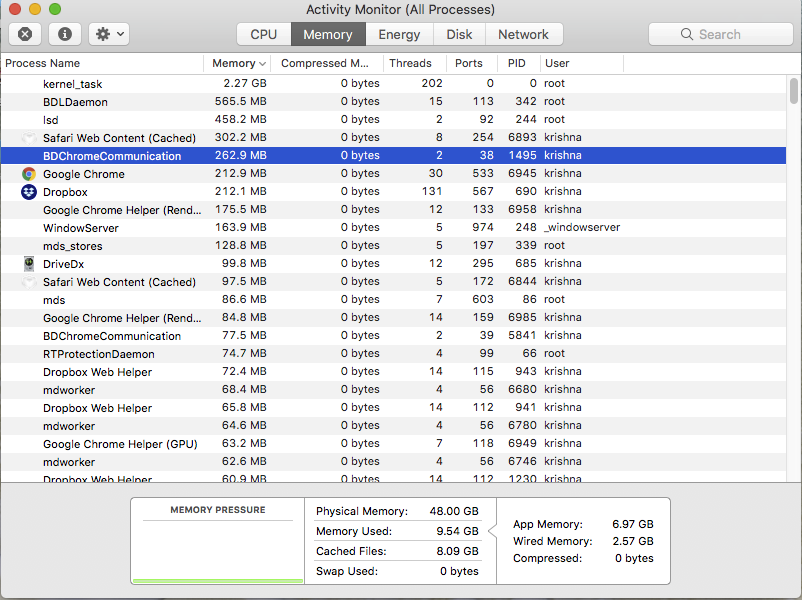802x600 pixels.
Task: Select BDChromeCommunication with PID 1495
Action: (393, 155)
